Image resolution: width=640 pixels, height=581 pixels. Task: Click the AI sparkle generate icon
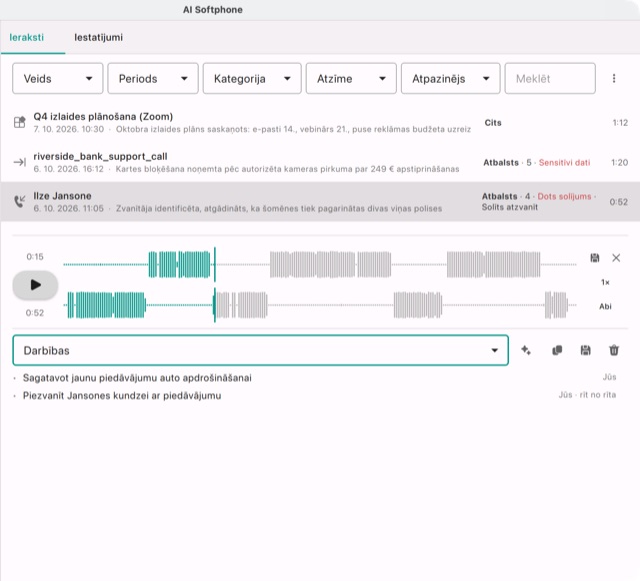[526, 350]
